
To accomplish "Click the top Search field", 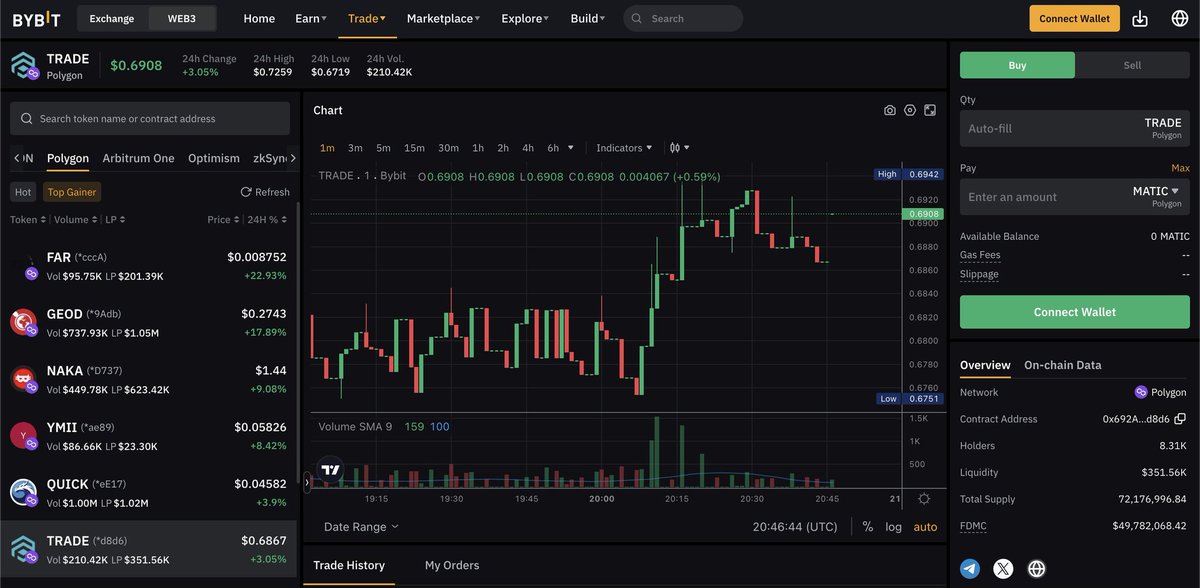I will click(x=683, y=18).
